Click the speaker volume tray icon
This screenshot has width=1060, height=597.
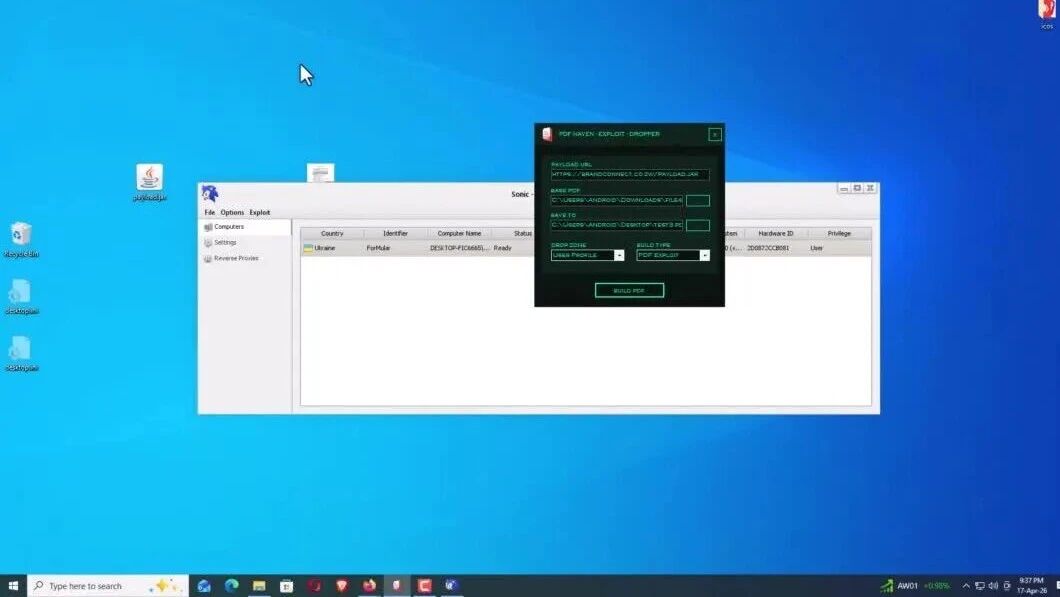point(993,586)
